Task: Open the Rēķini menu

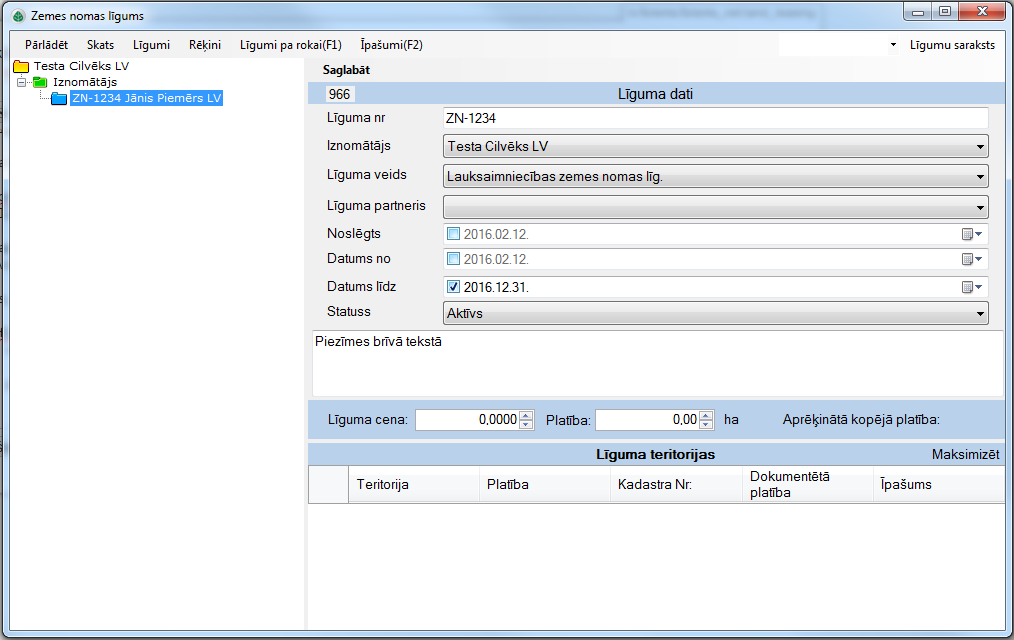Action: [204, 45]
